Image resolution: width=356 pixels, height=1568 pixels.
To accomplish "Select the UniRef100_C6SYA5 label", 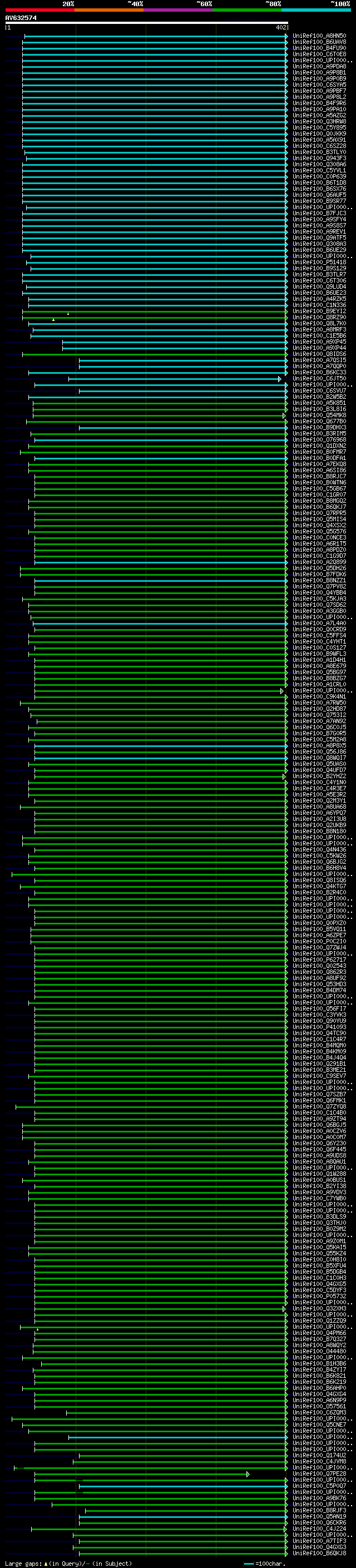I will (x=319, y=85).
